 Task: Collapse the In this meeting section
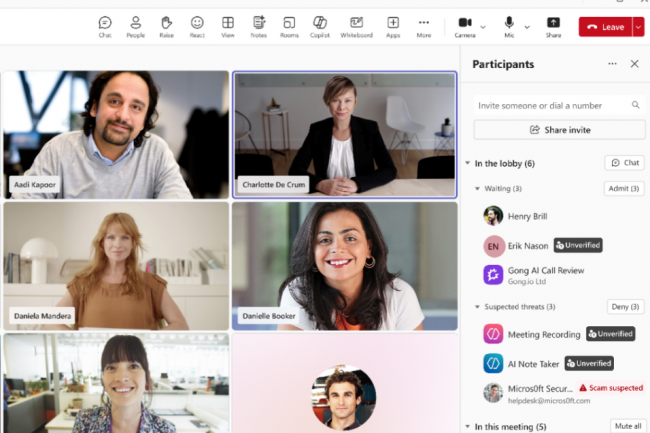point(468,426)
